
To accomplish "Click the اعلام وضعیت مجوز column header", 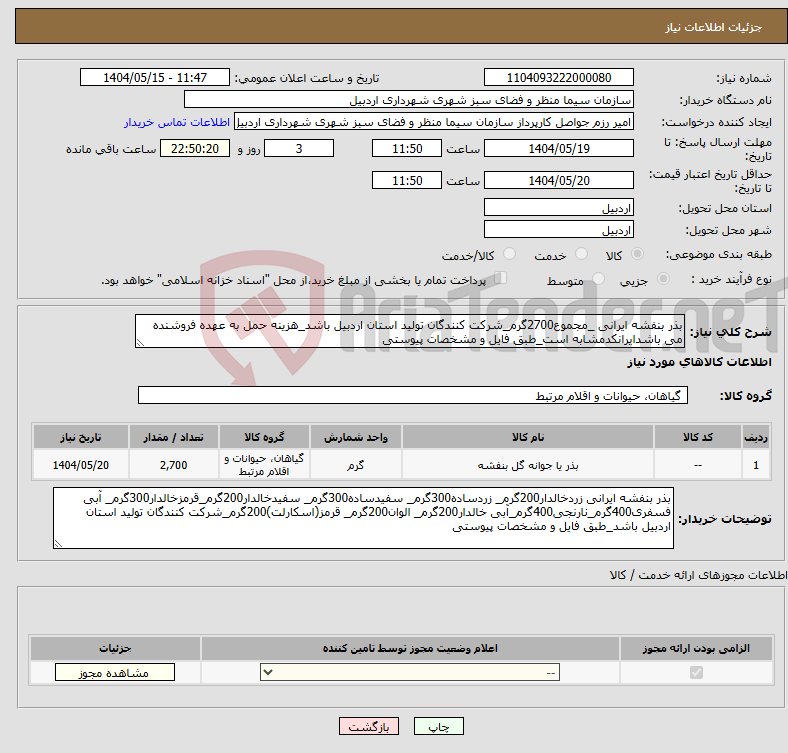I will [x=410, y=648].
